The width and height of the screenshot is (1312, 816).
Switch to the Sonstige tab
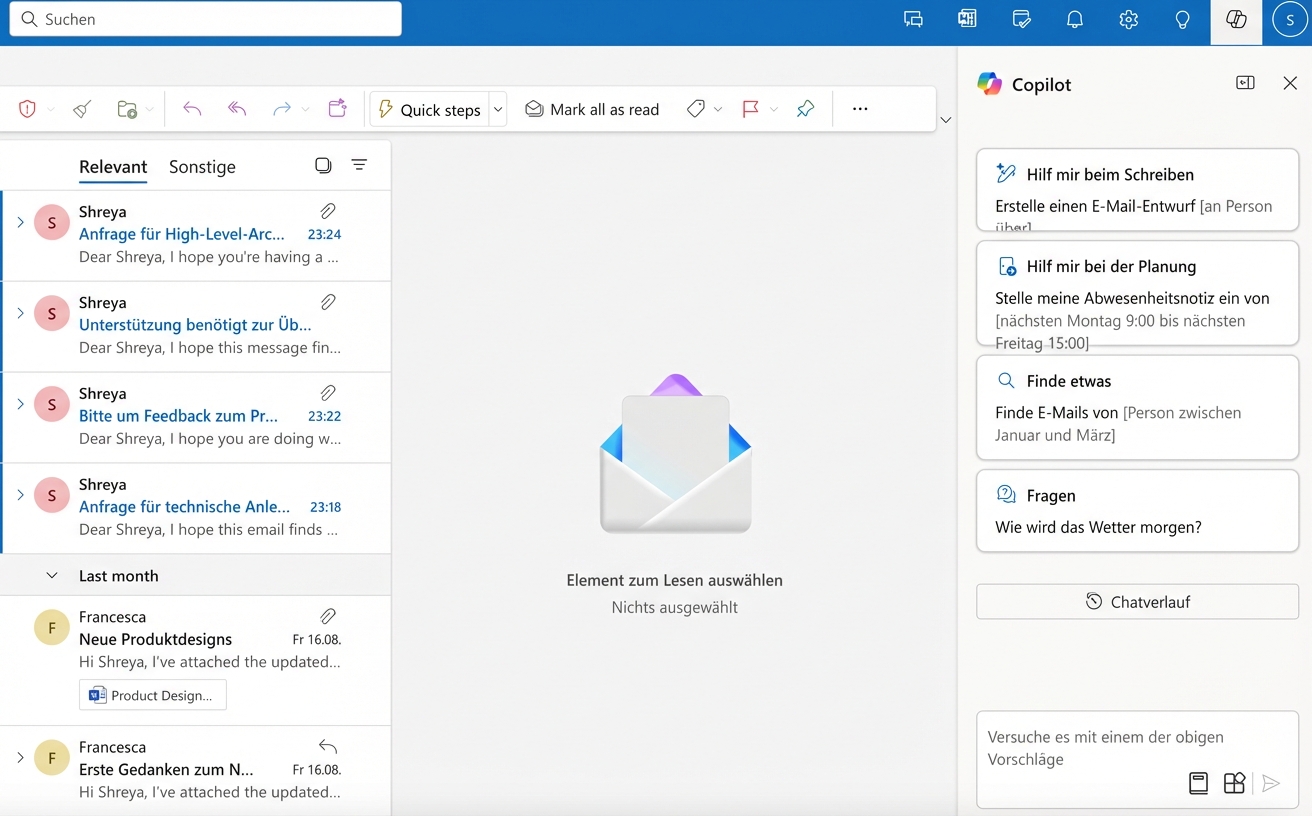click(202, 167)
